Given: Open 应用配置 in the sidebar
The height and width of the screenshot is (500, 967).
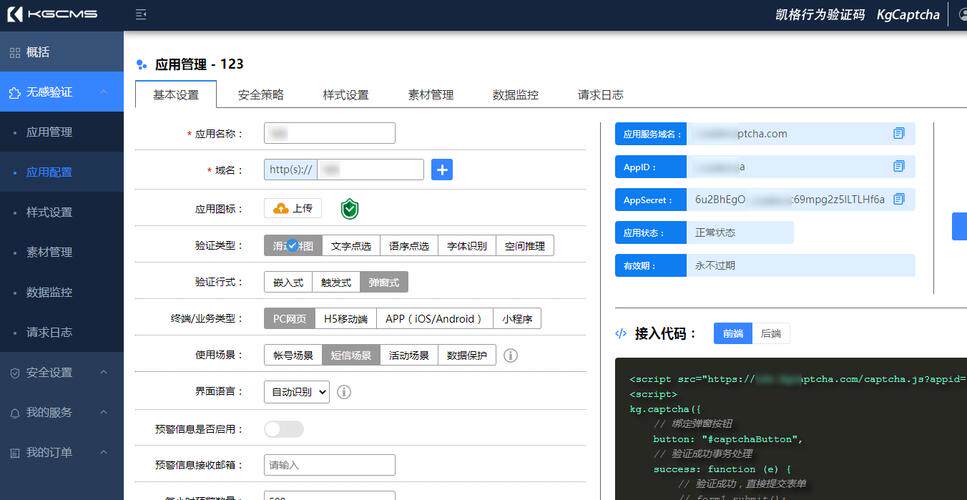Looking at the screenshot, I should (62, 172).
